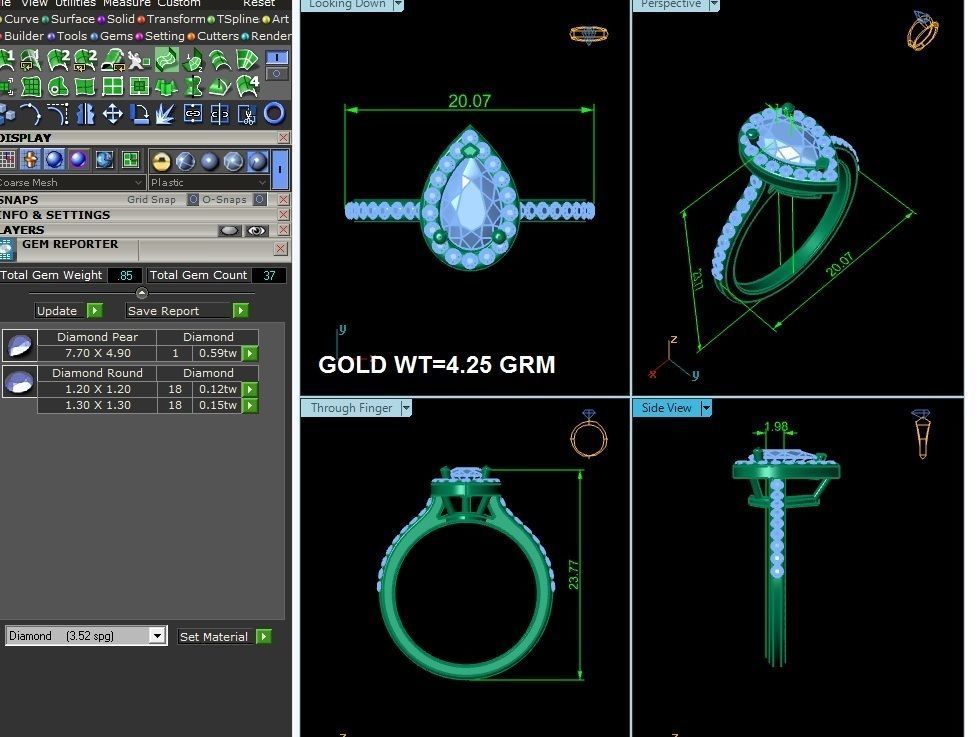Select the nested square surface tool
The height and width of the screenshot is (737, 979).
click(139, 86)
